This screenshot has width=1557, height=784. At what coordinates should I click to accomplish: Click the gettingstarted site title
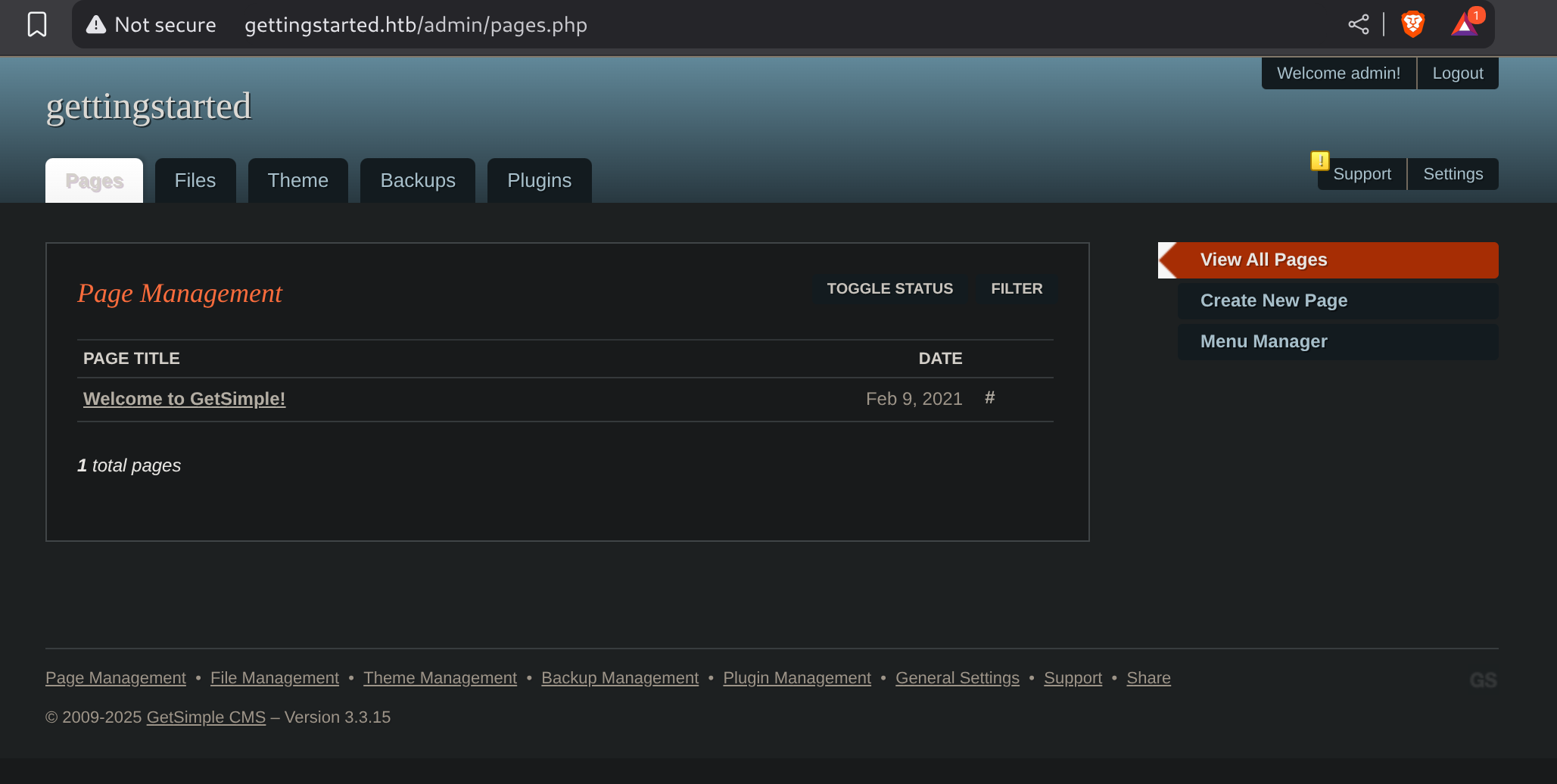148,107
